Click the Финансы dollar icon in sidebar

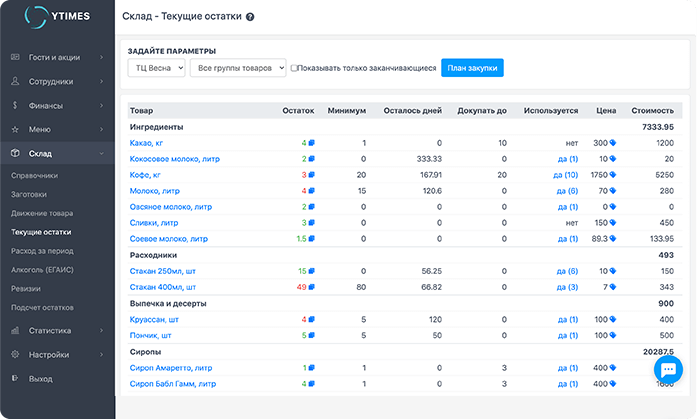(x=15, y=105)
